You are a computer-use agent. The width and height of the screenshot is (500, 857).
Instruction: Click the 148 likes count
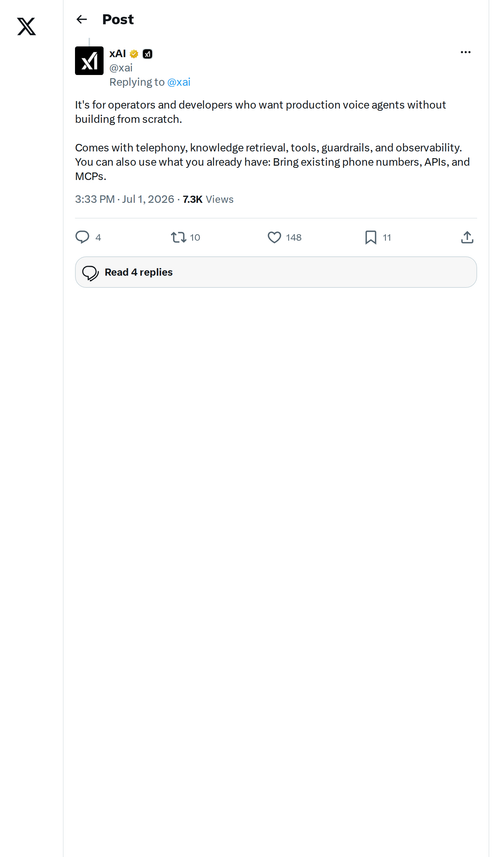293,238
